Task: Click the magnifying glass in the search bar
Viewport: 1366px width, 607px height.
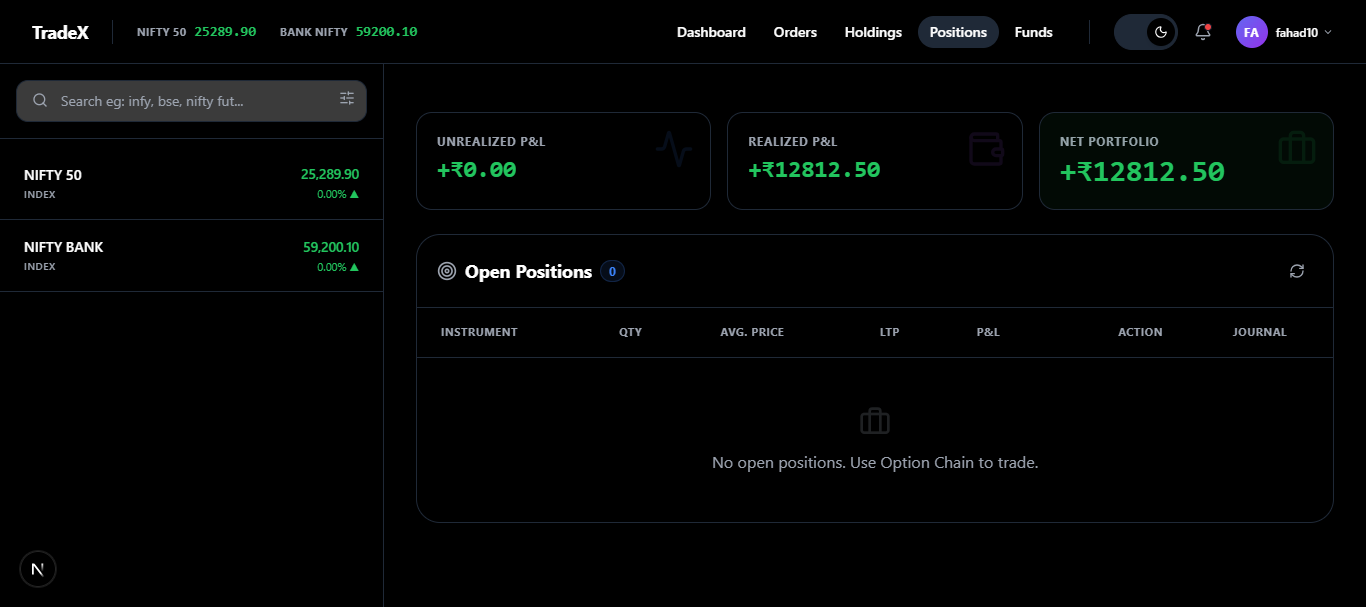Action: pyautogui.click(x=40, y=100)
